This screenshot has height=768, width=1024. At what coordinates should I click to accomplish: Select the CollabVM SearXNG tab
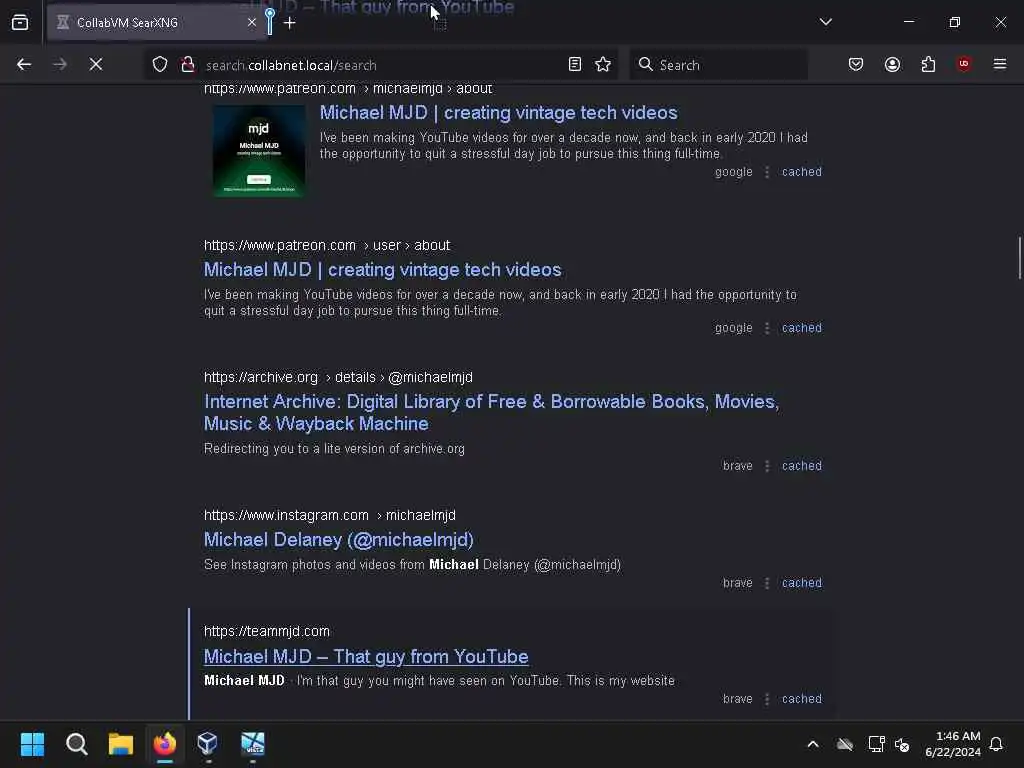pos(155,23)
